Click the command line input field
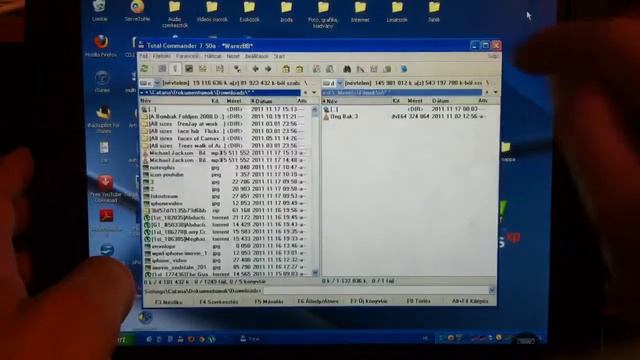This screenshot has height=360, width=640. 376,291
